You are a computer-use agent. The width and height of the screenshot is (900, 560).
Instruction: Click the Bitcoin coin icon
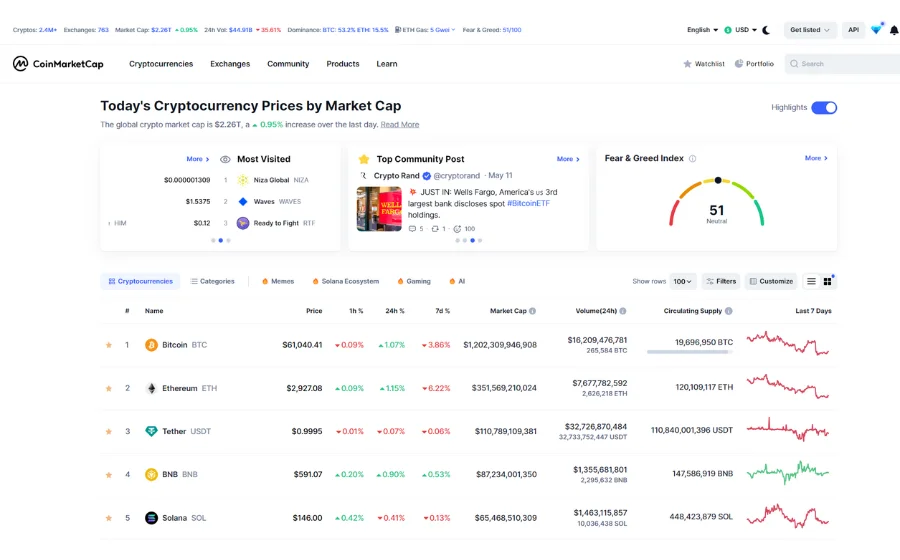pos(151,345)
